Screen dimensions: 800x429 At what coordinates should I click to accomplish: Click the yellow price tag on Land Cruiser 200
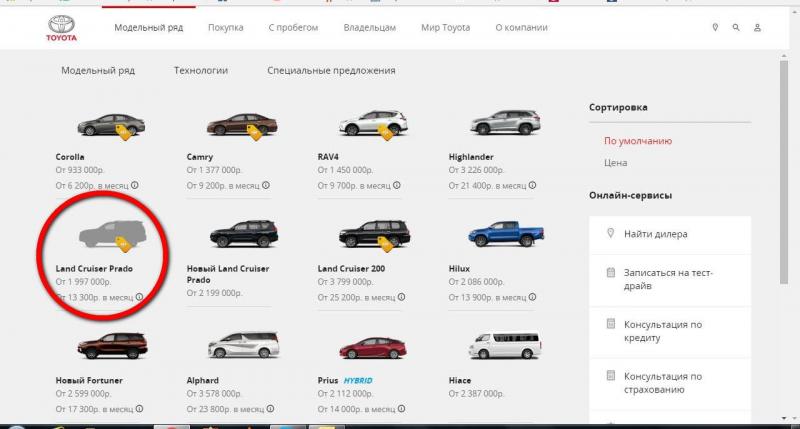(x=386, y=244)
